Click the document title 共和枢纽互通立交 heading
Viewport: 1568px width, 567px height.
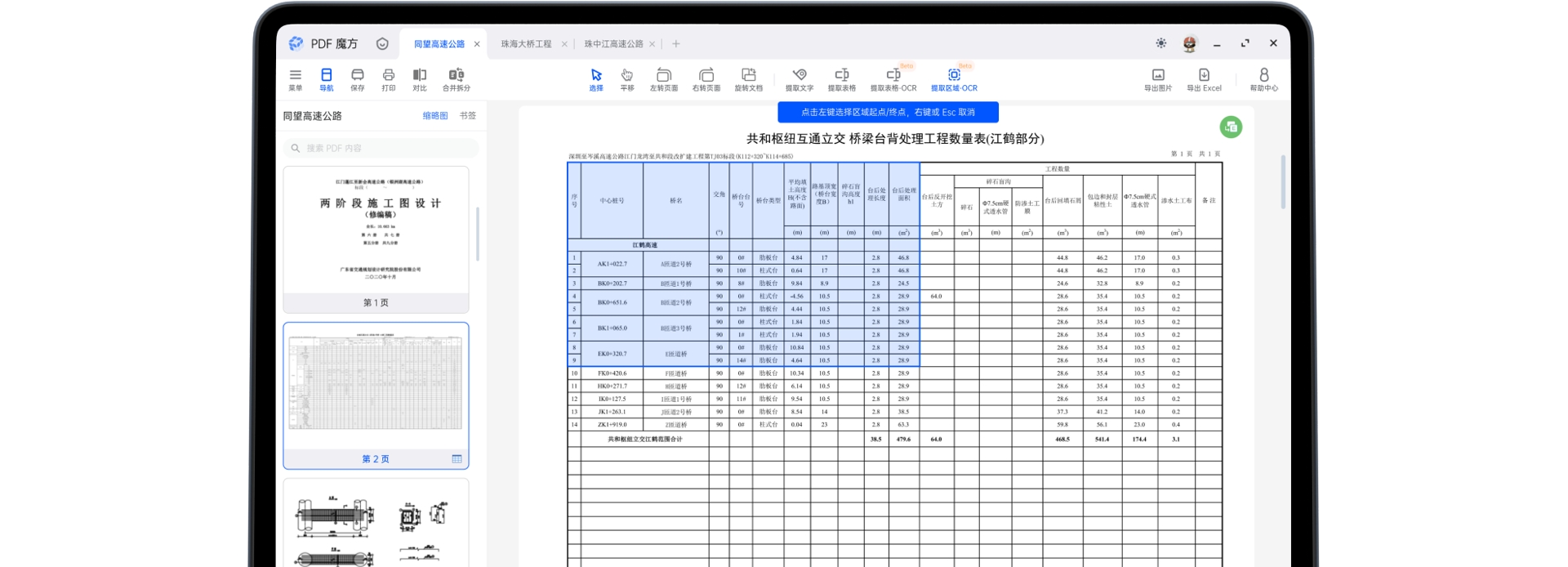895,139
